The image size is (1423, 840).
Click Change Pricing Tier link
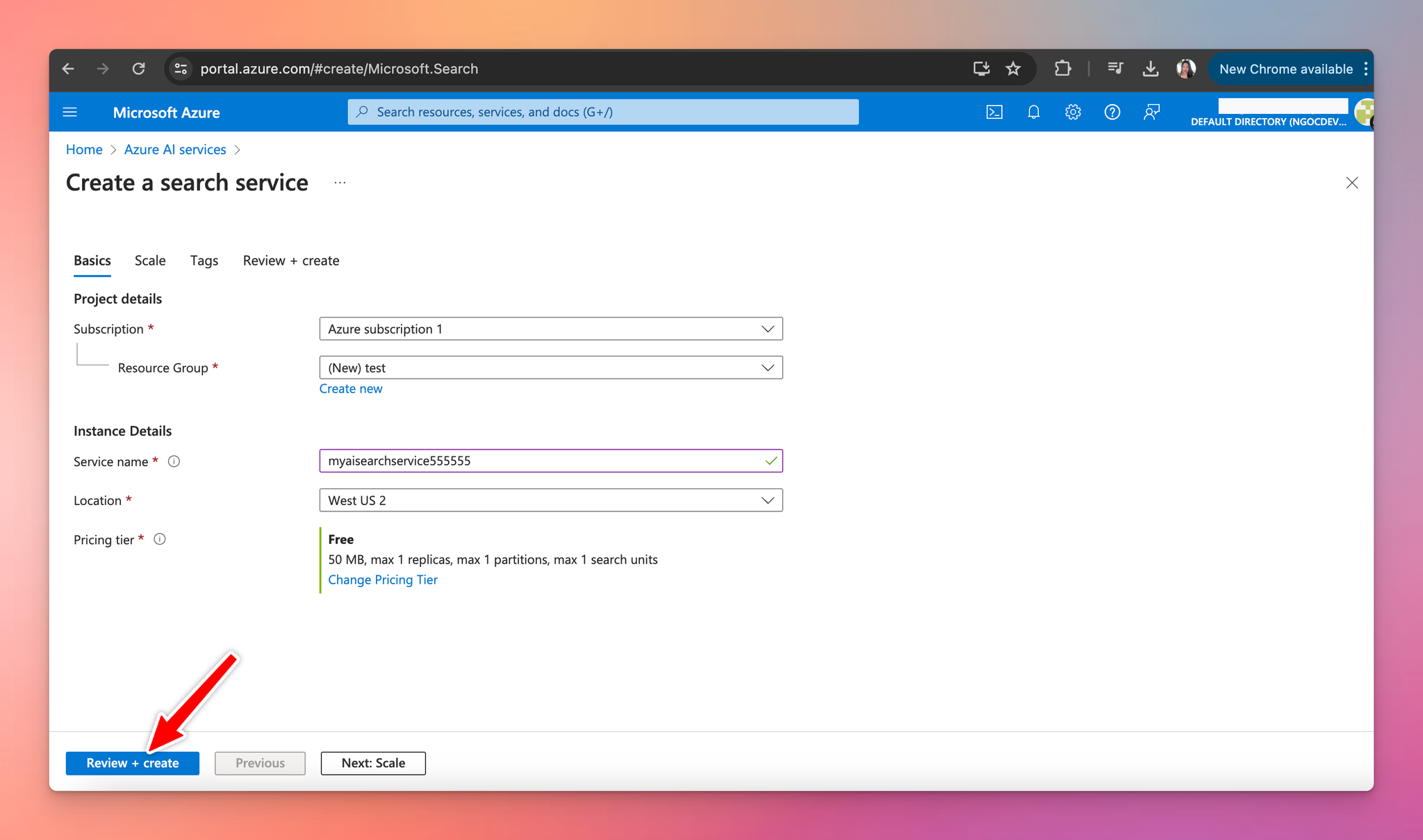click(x=383, y=579)
